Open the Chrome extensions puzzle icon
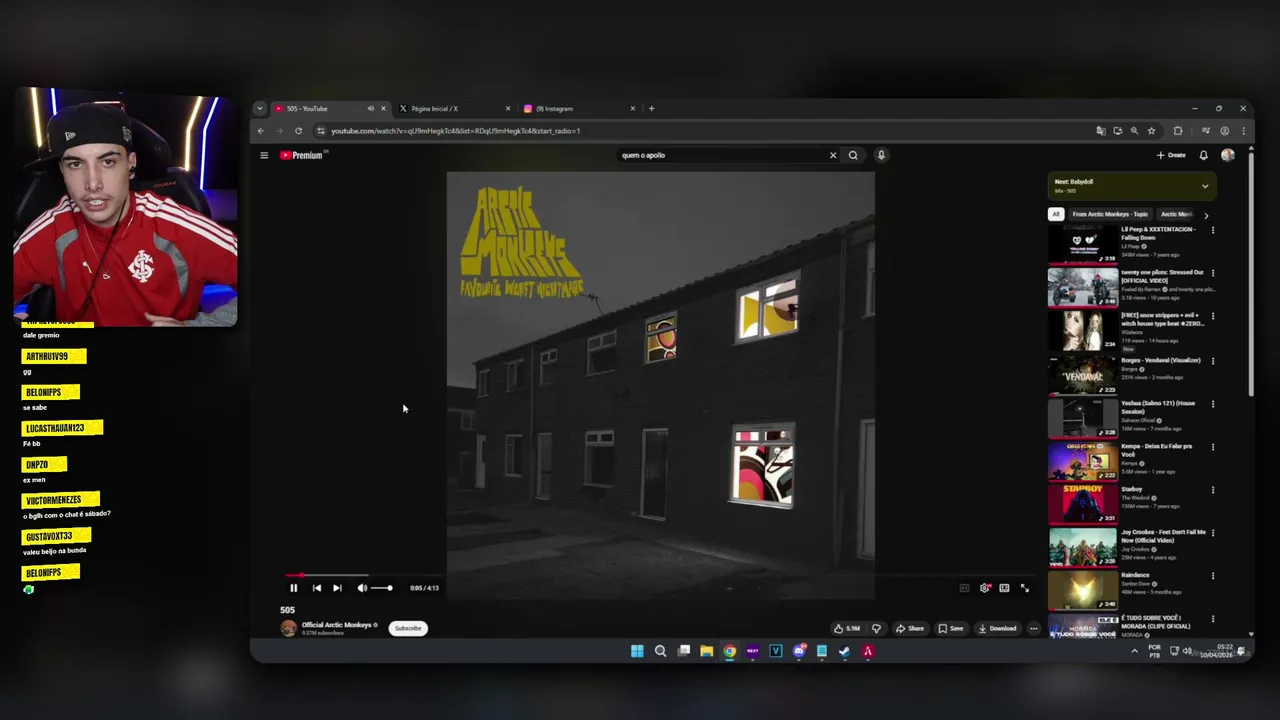The height and width of the screenshot is (720, 1280). point(1178,131)
